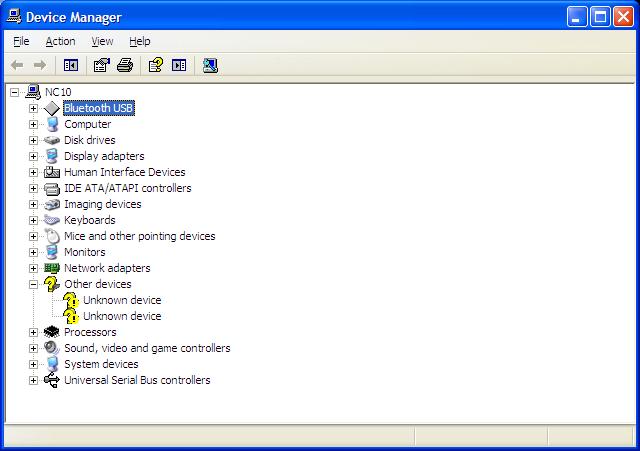Scan for hardware changes toolbar icon

(210, 65)
